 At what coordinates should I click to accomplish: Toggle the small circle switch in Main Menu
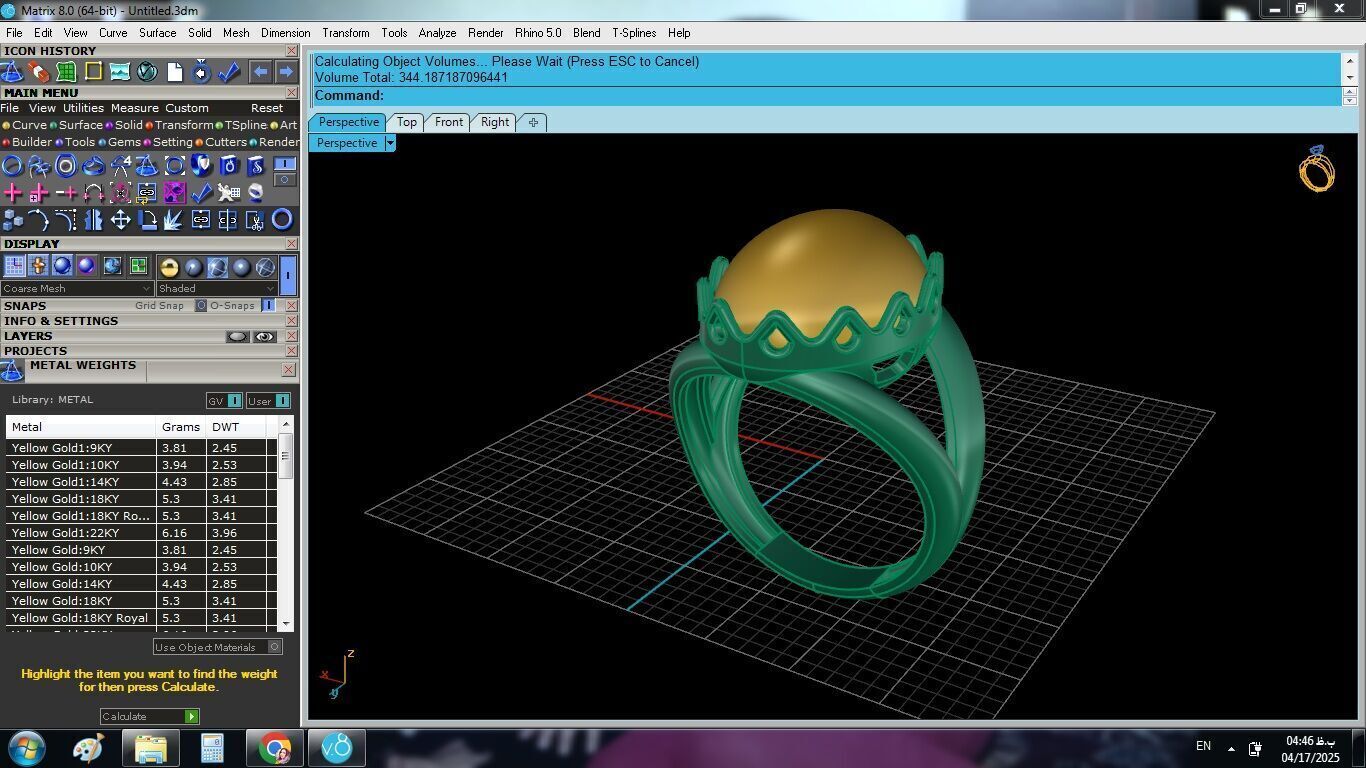(285, 180)
